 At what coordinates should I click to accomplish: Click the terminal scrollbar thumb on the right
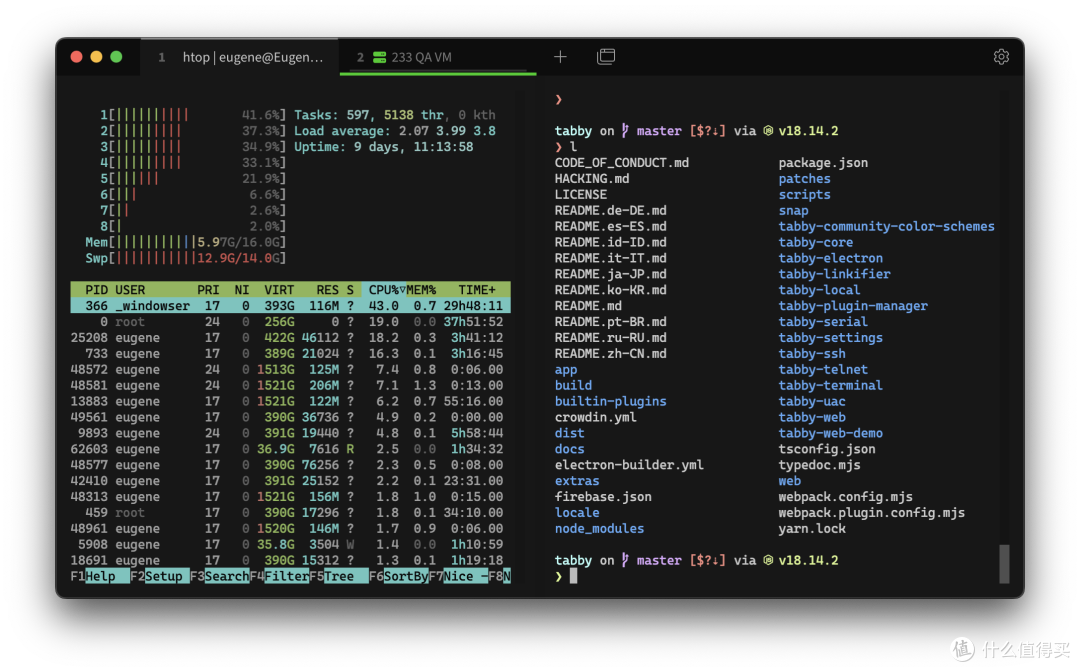1004,564
